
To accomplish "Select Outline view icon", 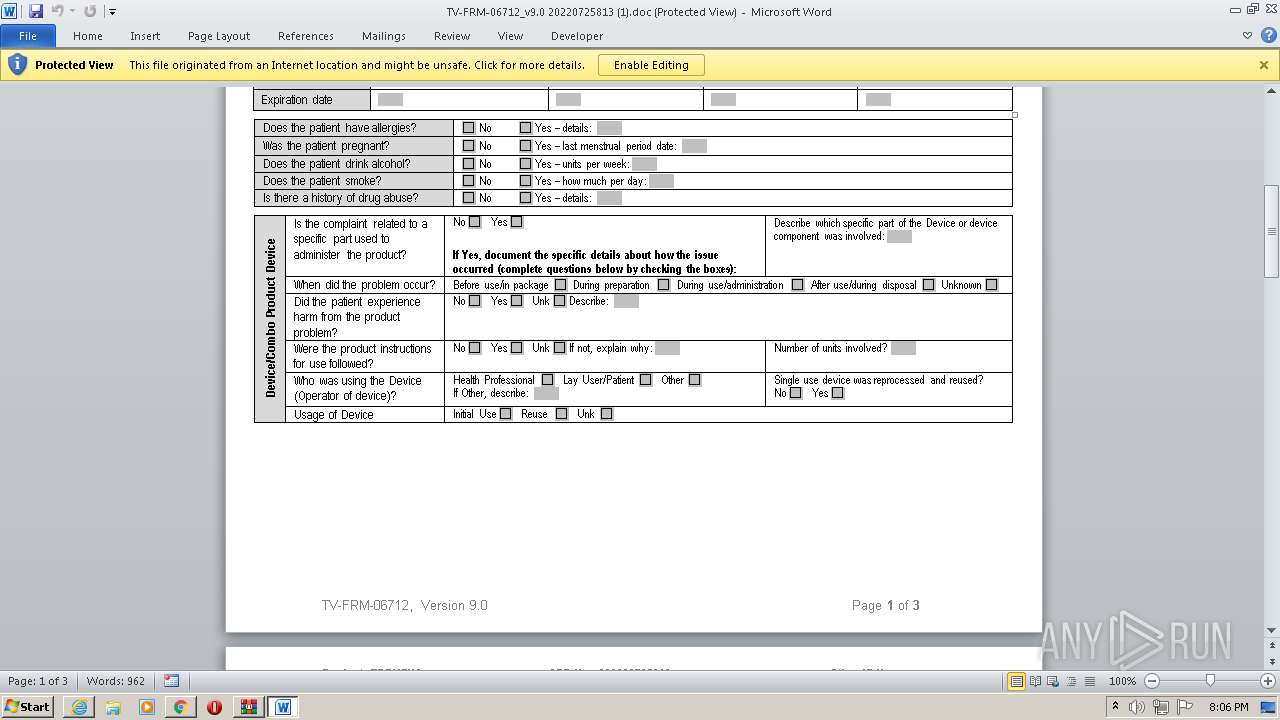I will coord(1072,681).
